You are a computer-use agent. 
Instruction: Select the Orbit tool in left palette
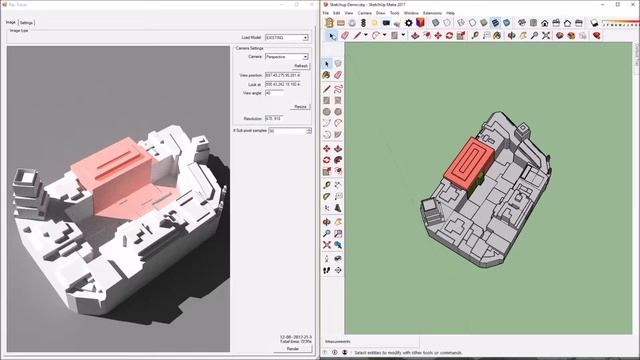(x=327, y=222)
